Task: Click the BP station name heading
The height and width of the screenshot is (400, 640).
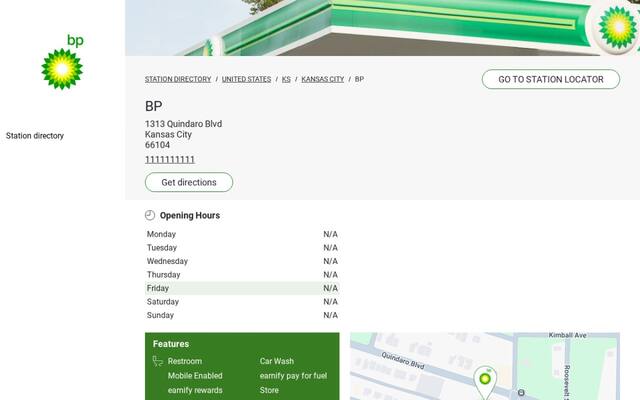Action: (x=154, y=106)
